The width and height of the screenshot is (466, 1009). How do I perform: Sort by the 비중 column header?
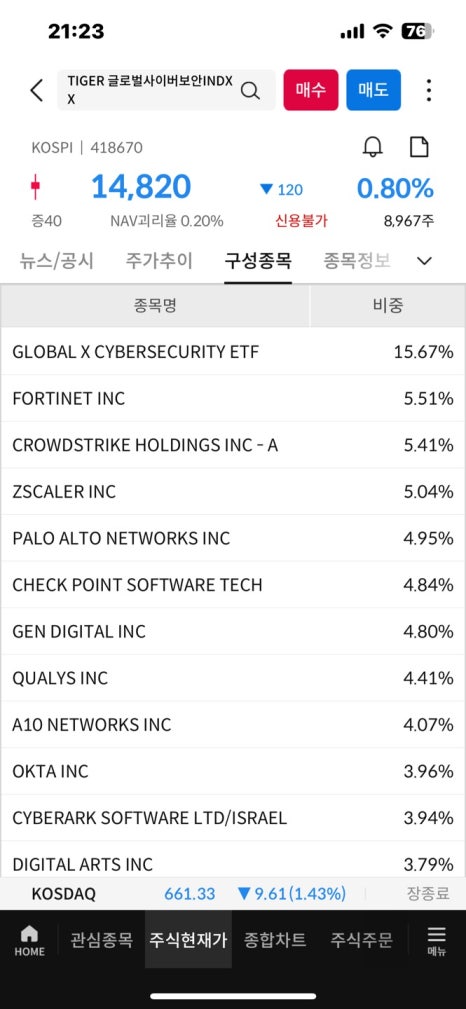(x=387, y=306)
